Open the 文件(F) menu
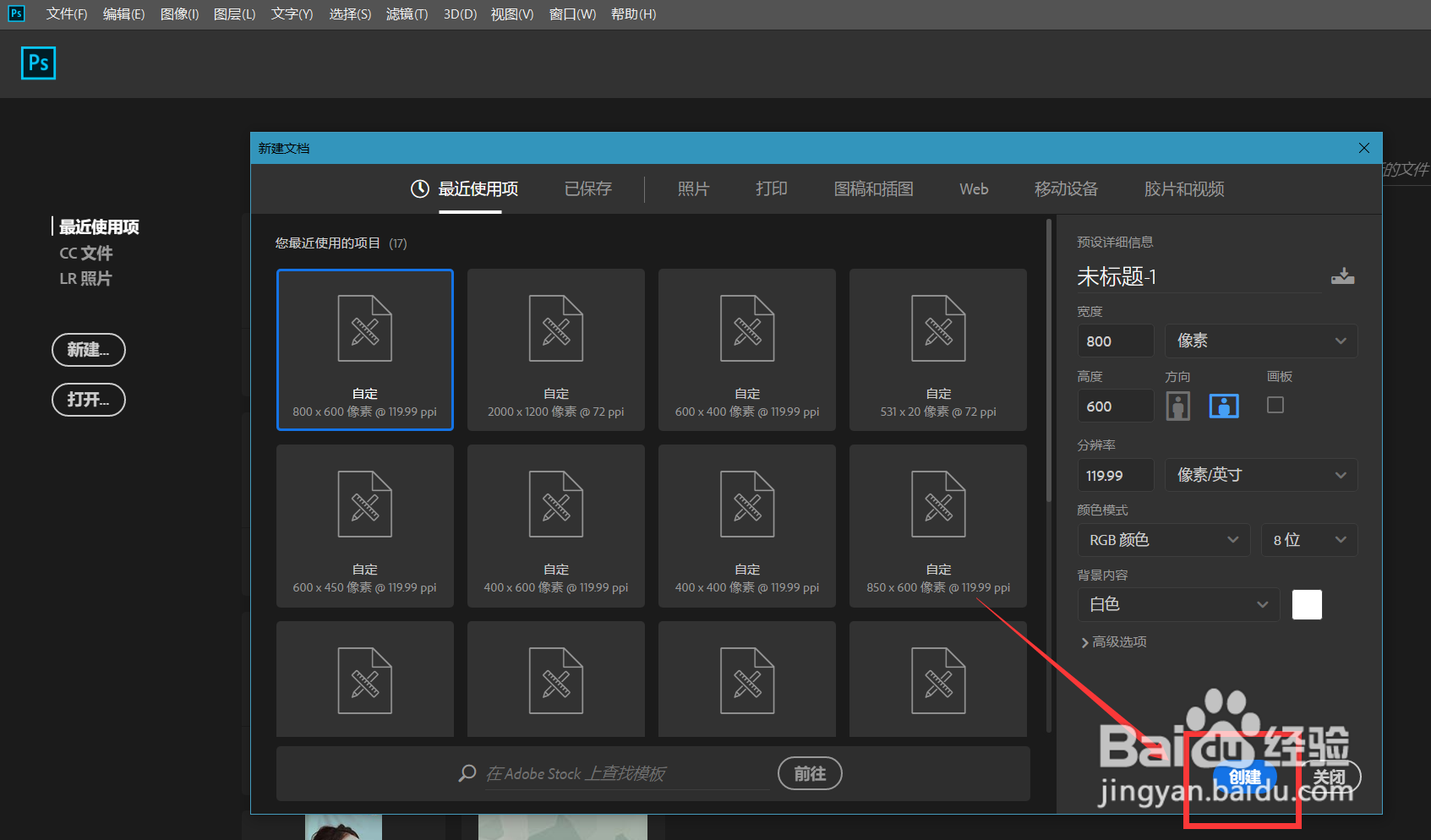This screenshot has width=1431, height=840. 67,14
